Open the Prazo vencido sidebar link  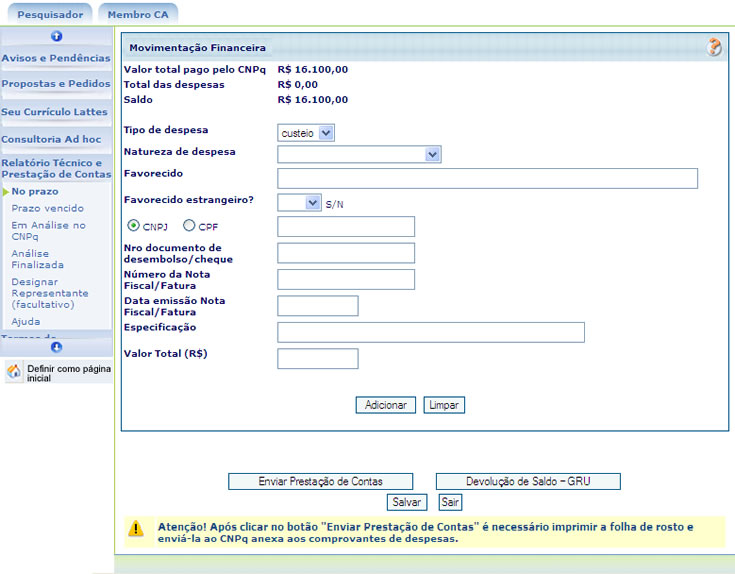pos(47,208)
